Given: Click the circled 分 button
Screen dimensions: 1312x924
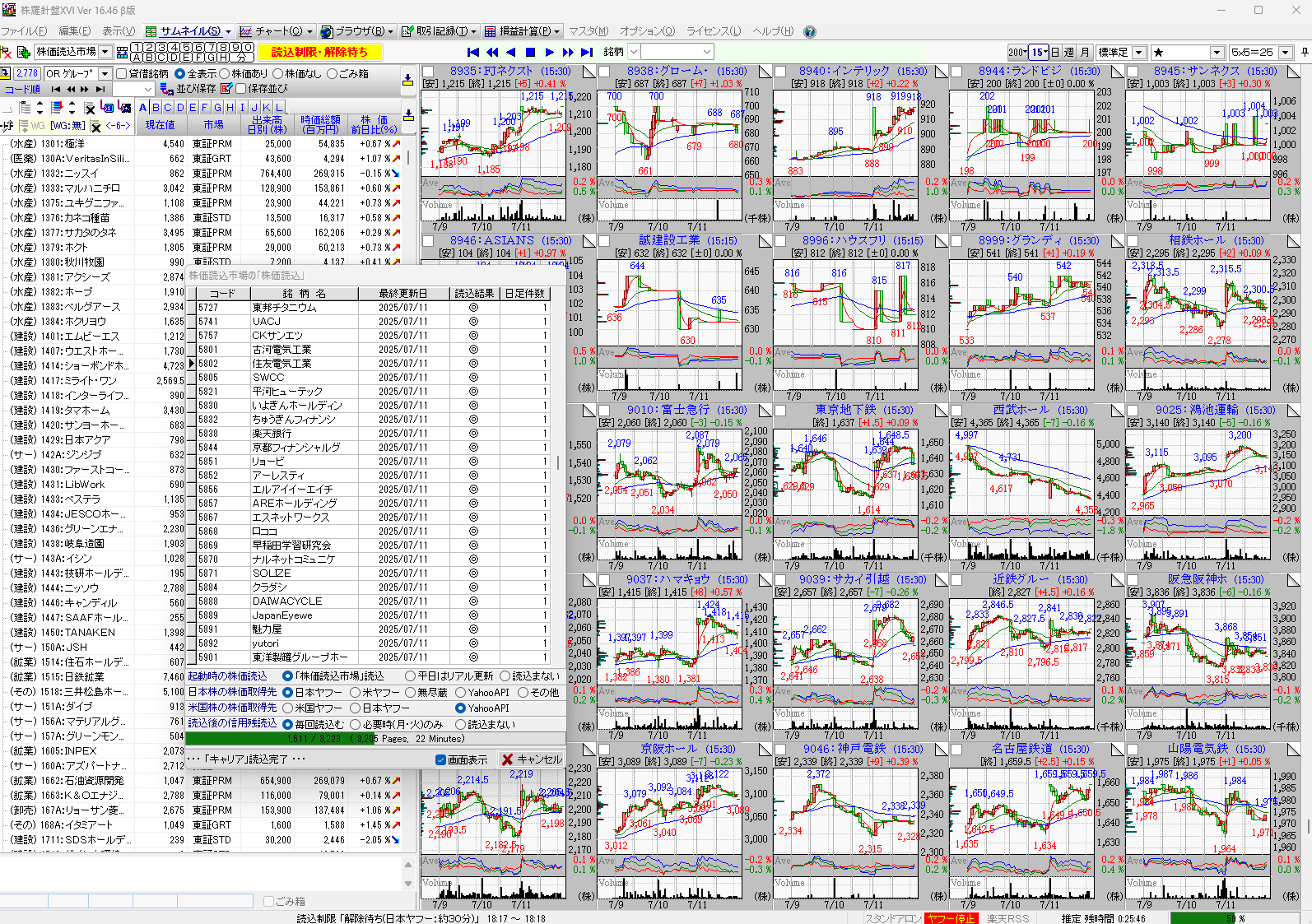Looking at the screenshot, I should [x=242, y=58].
